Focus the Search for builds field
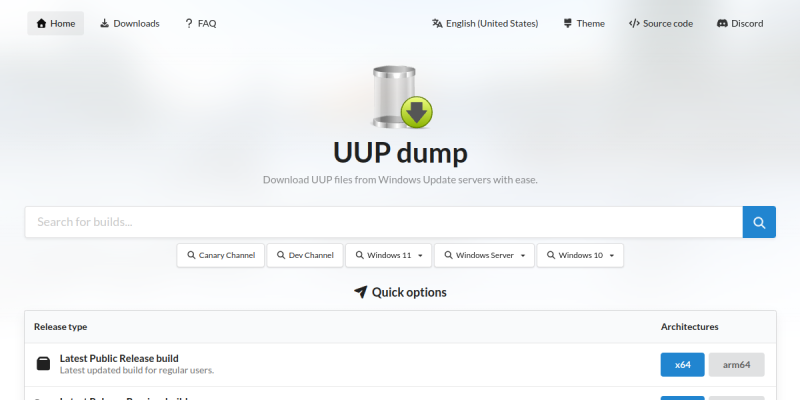800x400 pixels. [x=384, y=222]
